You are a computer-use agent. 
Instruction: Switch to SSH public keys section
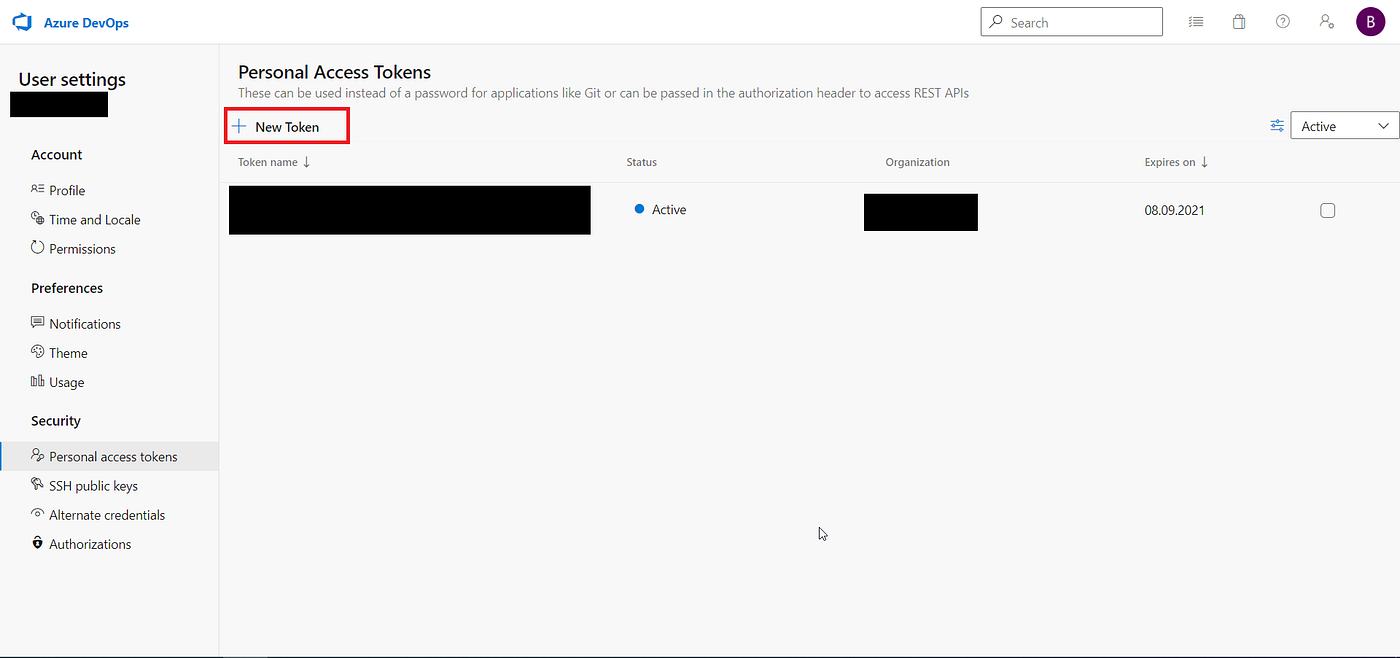[94, 485]
